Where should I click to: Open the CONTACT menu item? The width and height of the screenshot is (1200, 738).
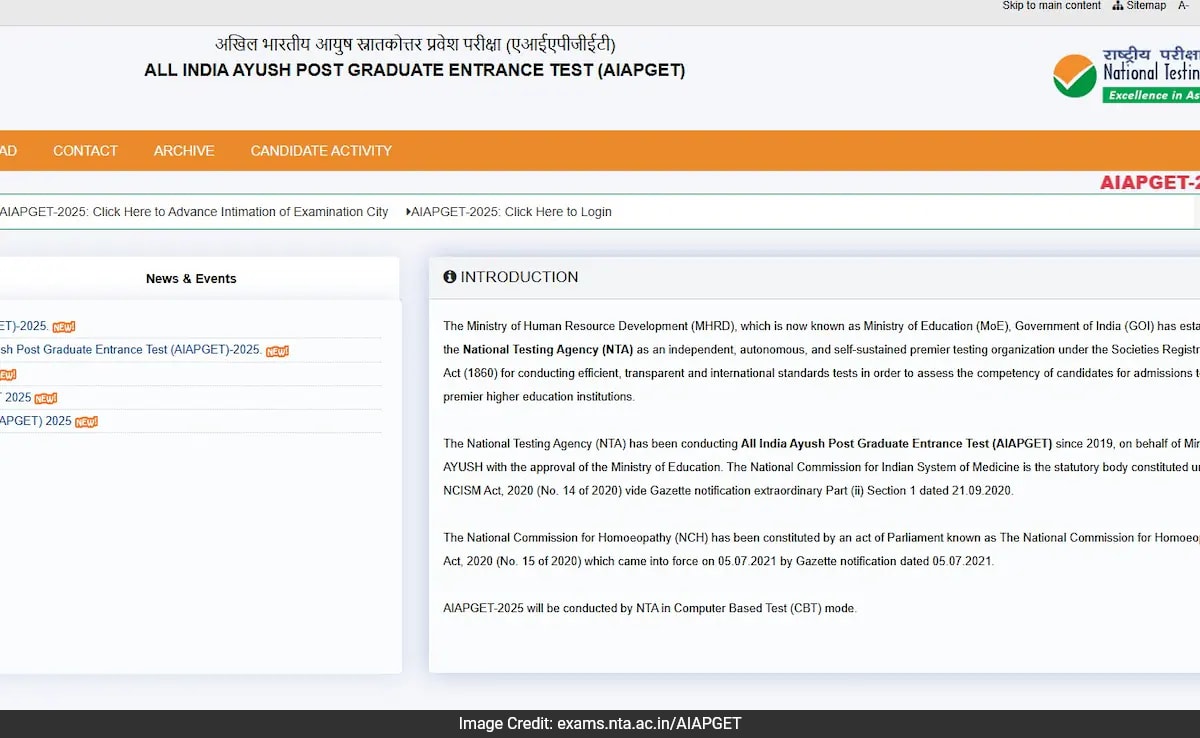coord(85,151)
